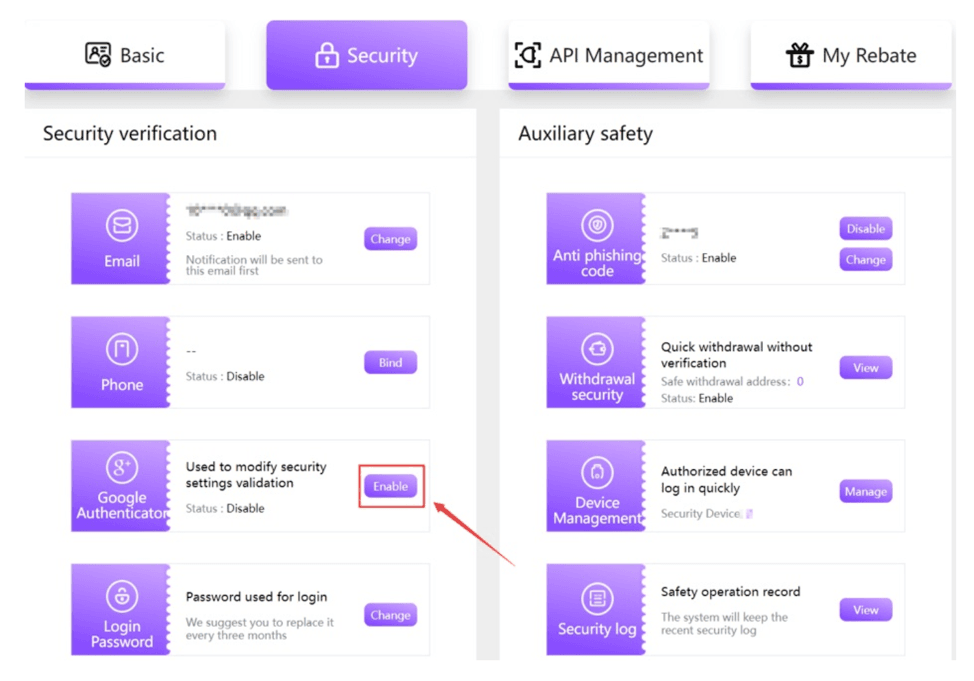The image size is (974, 681).
Task: Change the login password
Action: (390, 615)
